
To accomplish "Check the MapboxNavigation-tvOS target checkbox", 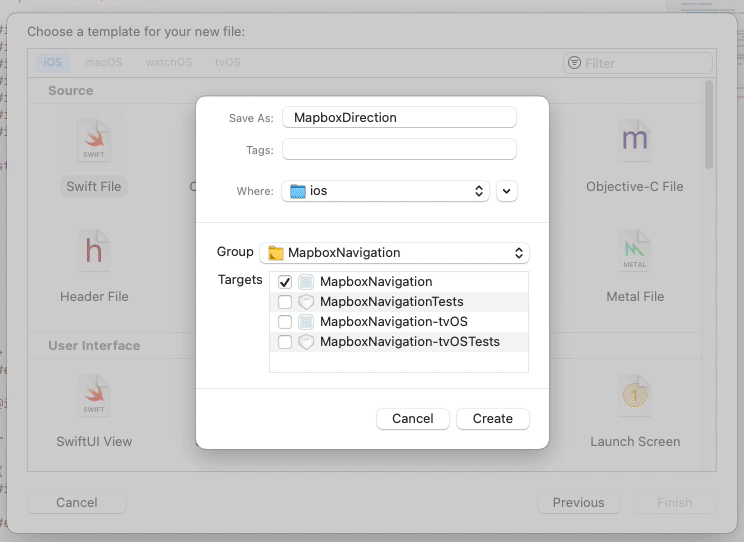I will (285, 322).
